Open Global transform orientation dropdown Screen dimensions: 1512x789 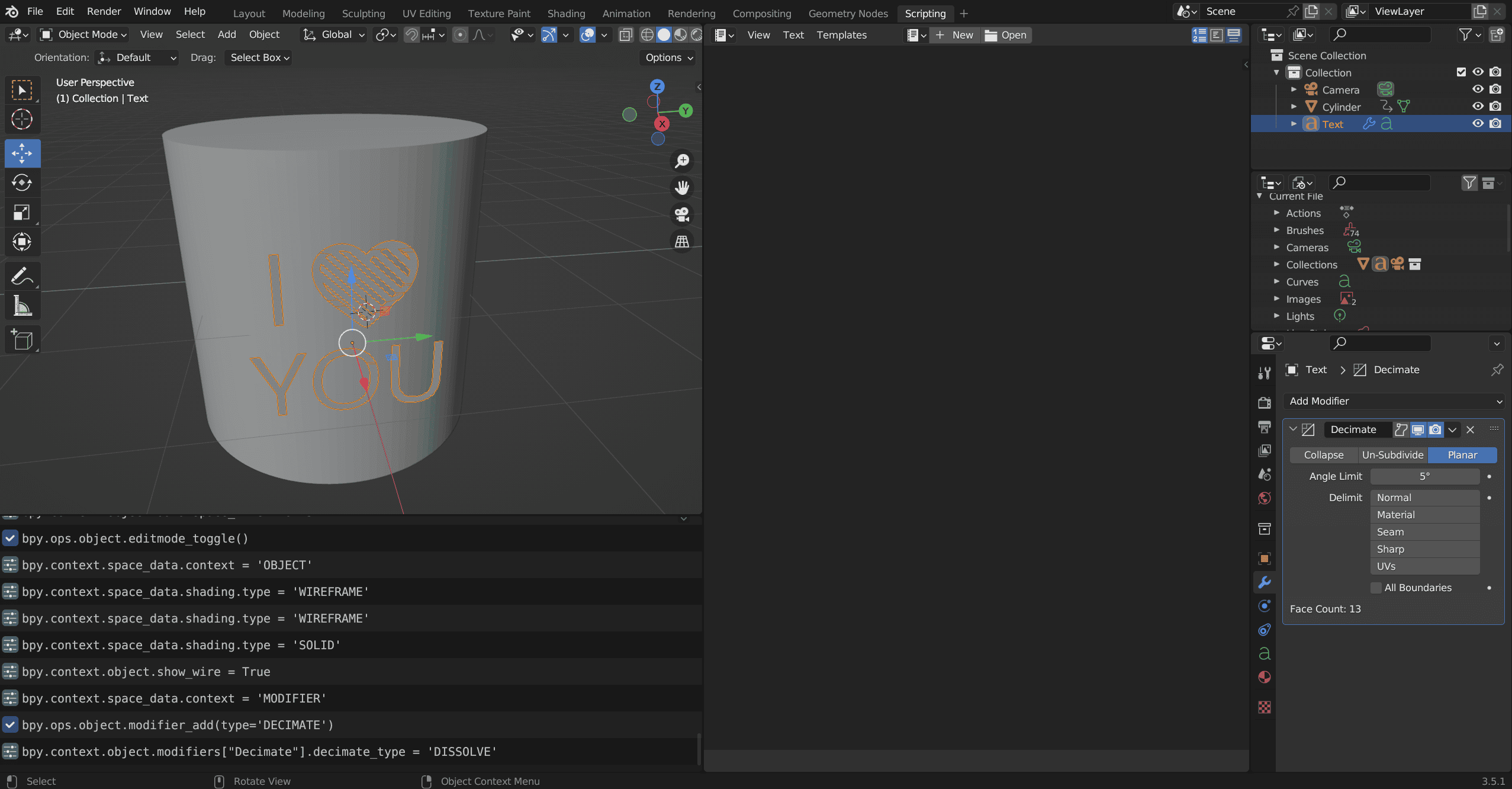click(334, 34)
